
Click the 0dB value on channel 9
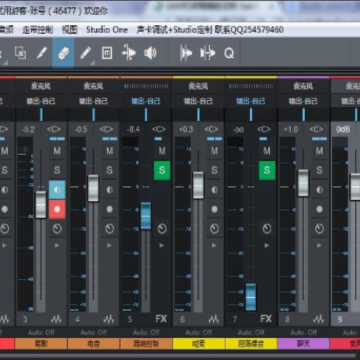pos(343,129)
